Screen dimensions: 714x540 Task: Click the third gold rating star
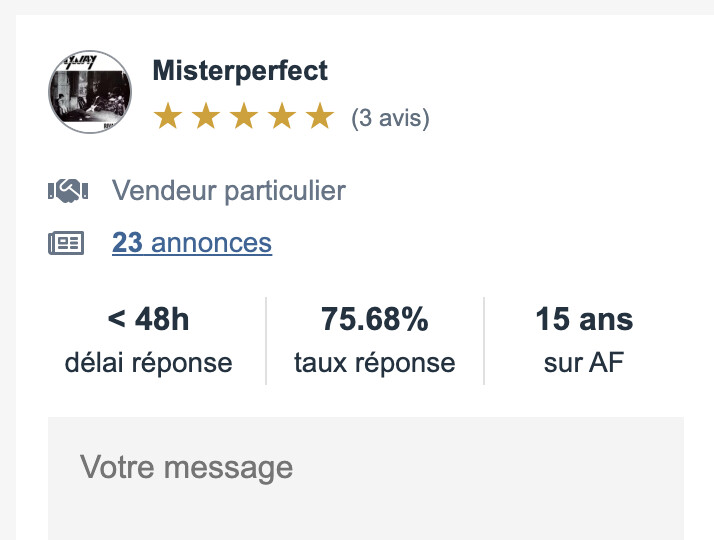click(244, 116)
